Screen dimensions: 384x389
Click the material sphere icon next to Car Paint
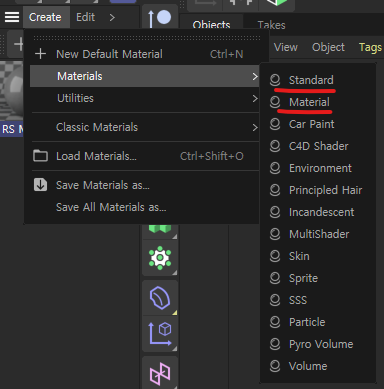(275, 124)
